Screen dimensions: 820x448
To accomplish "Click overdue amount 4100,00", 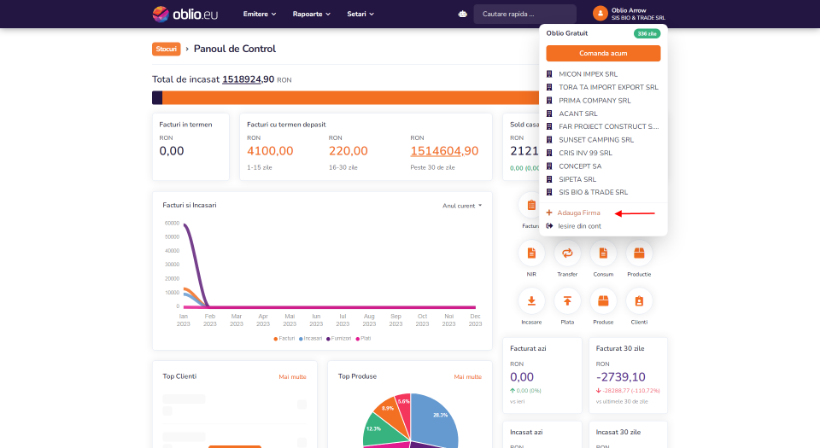I will 270,151.
